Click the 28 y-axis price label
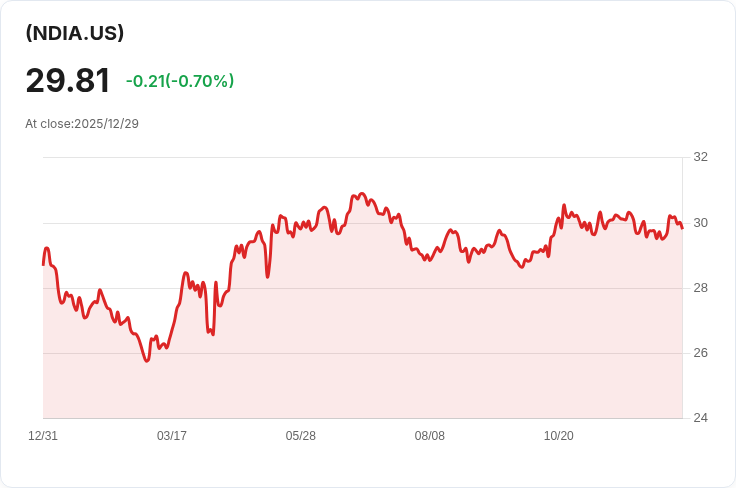The height and width of the screenshot is (488, 736). coord(700,288)
